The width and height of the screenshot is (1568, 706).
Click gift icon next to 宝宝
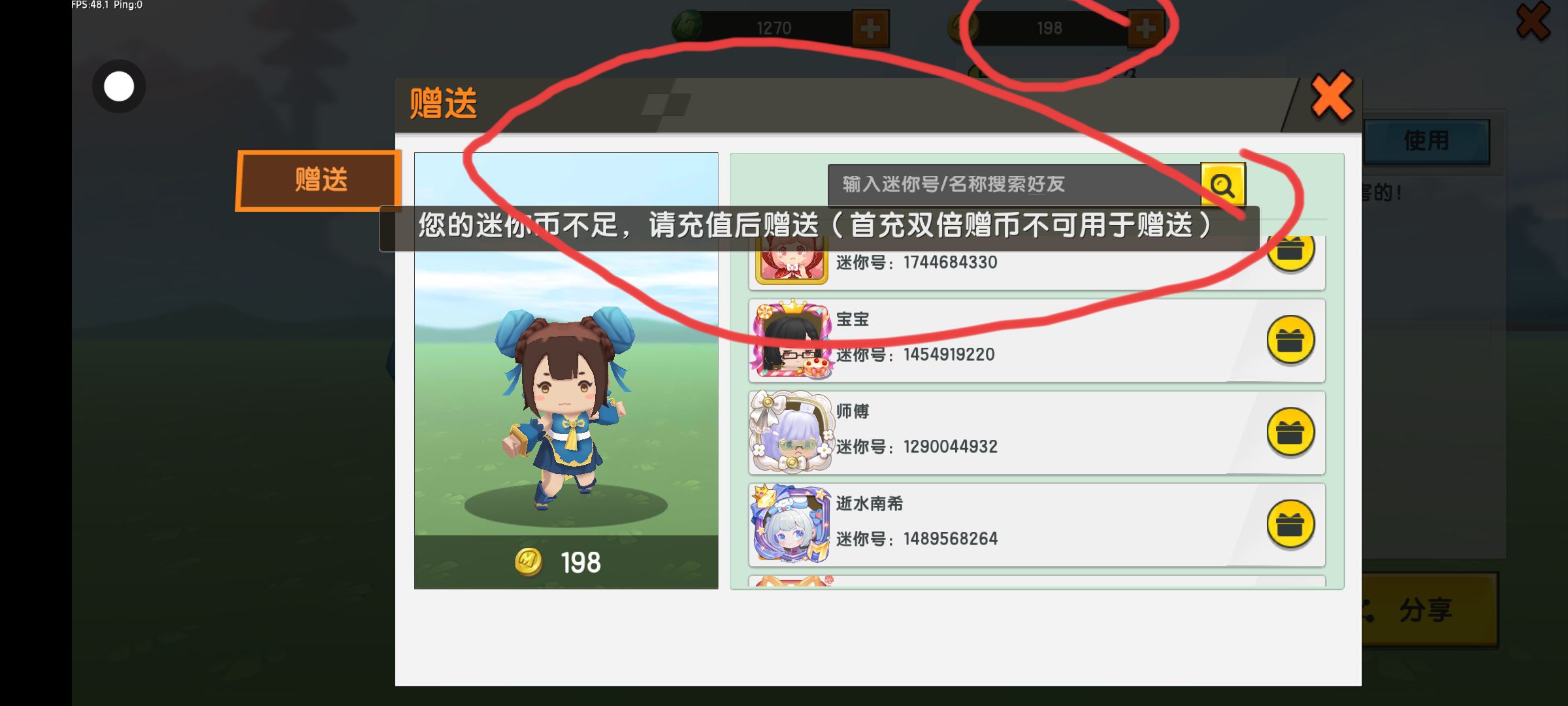point(1290,340)
